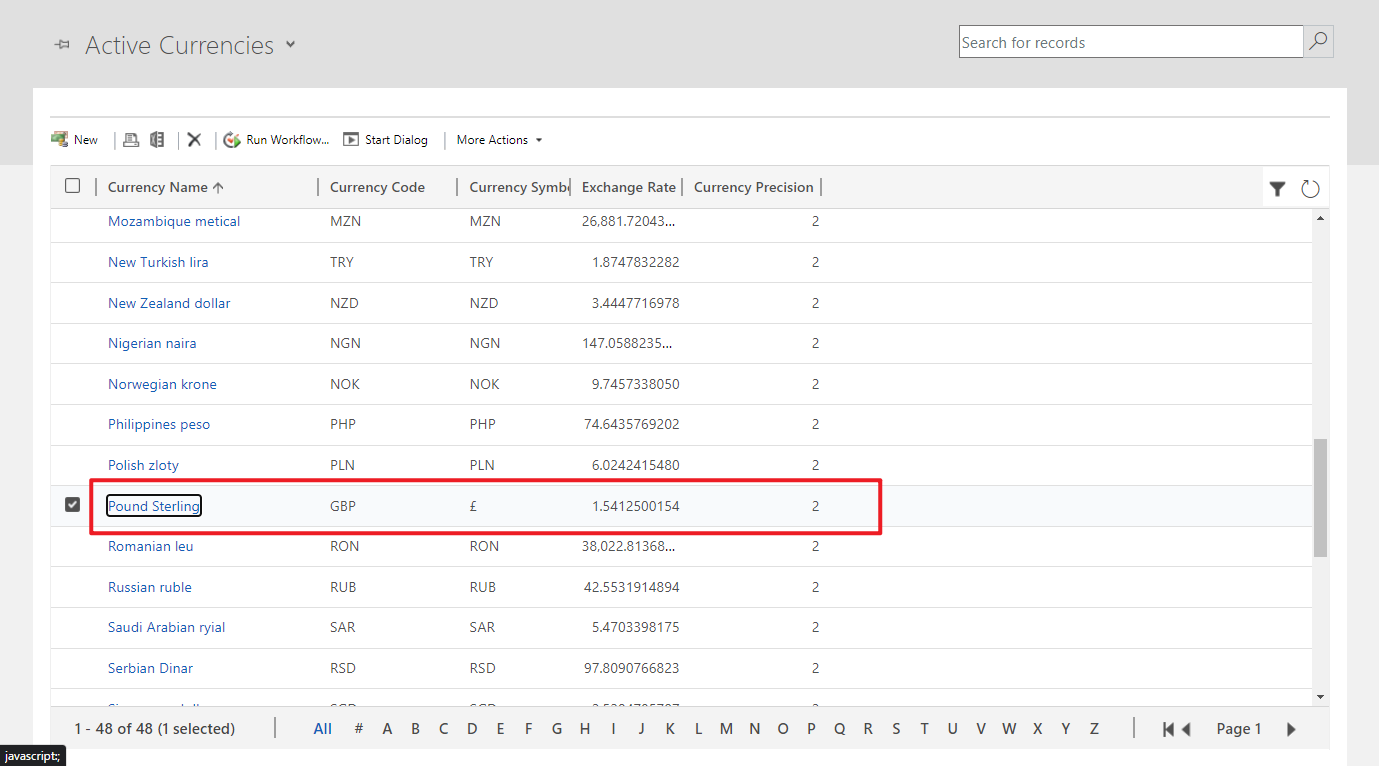
Task: Open the Active Currencies view selector
Action: pyautogui.click(x=289, y=45)
